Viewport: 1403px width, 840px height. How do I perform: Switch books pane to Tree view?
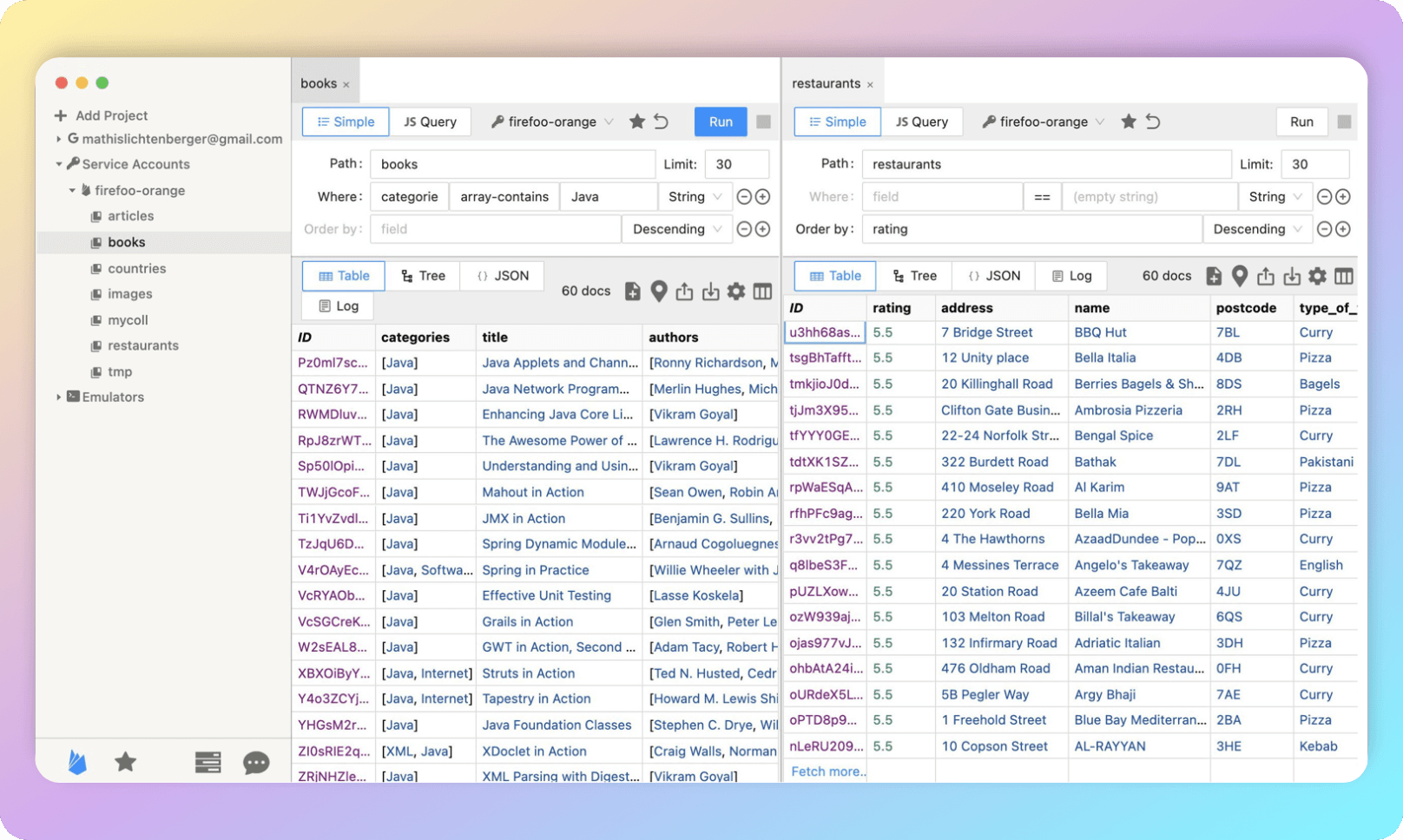pos(423,276)
